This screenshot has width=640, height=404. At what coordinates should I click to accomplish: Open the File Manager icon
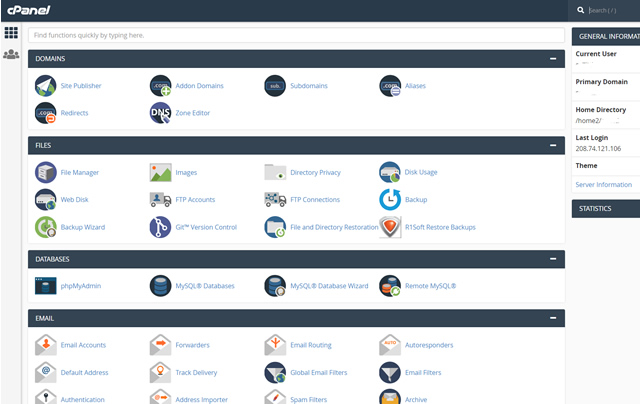(x=46, y=172)
